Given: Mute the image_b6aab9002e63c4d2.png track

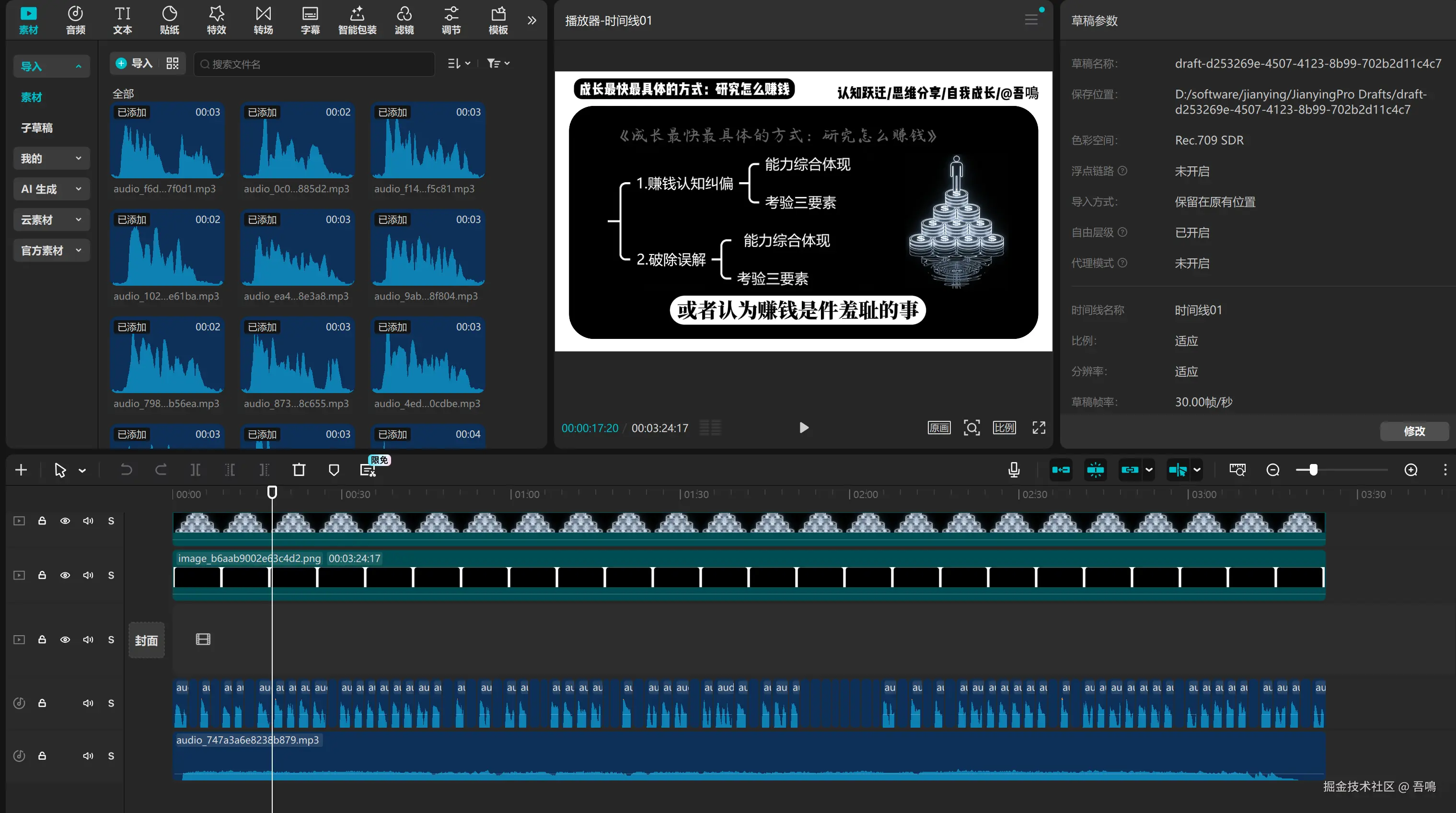Looking at the screenshot, I should 88,575.
